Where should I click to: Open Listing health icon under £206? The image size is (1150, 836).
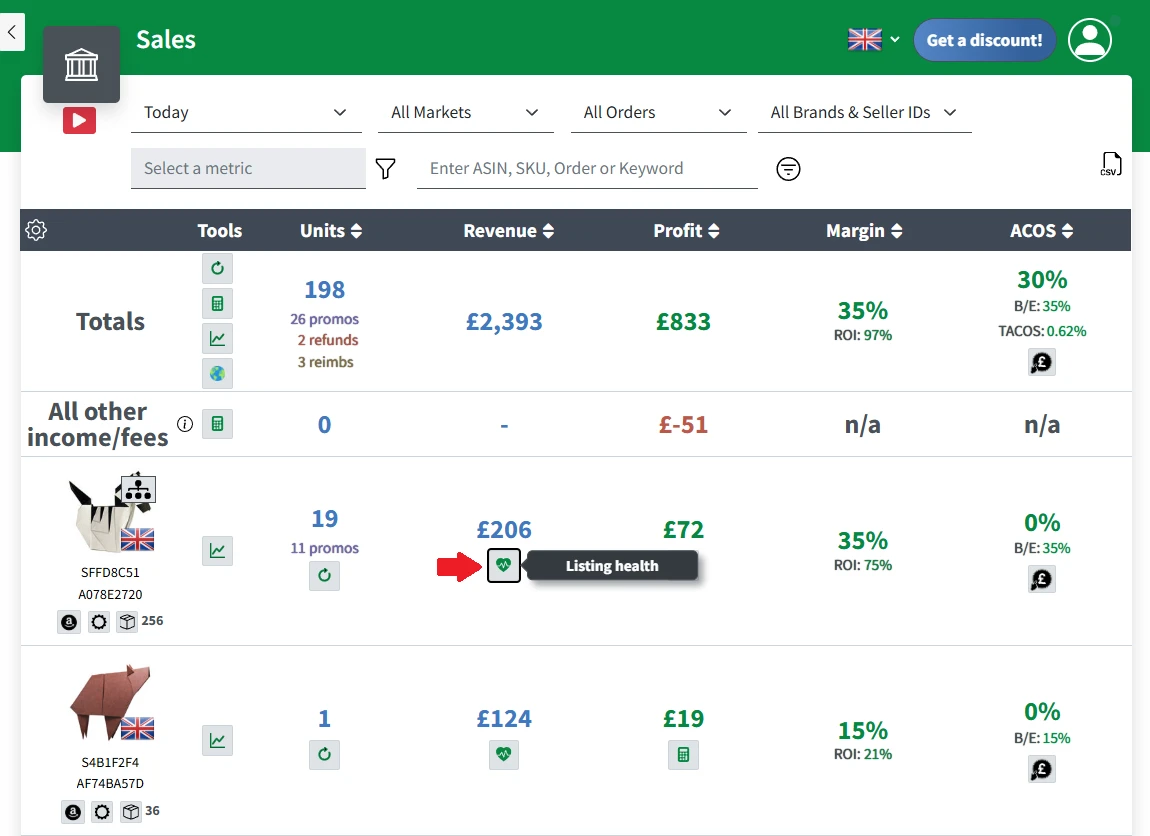coord(504,565)
